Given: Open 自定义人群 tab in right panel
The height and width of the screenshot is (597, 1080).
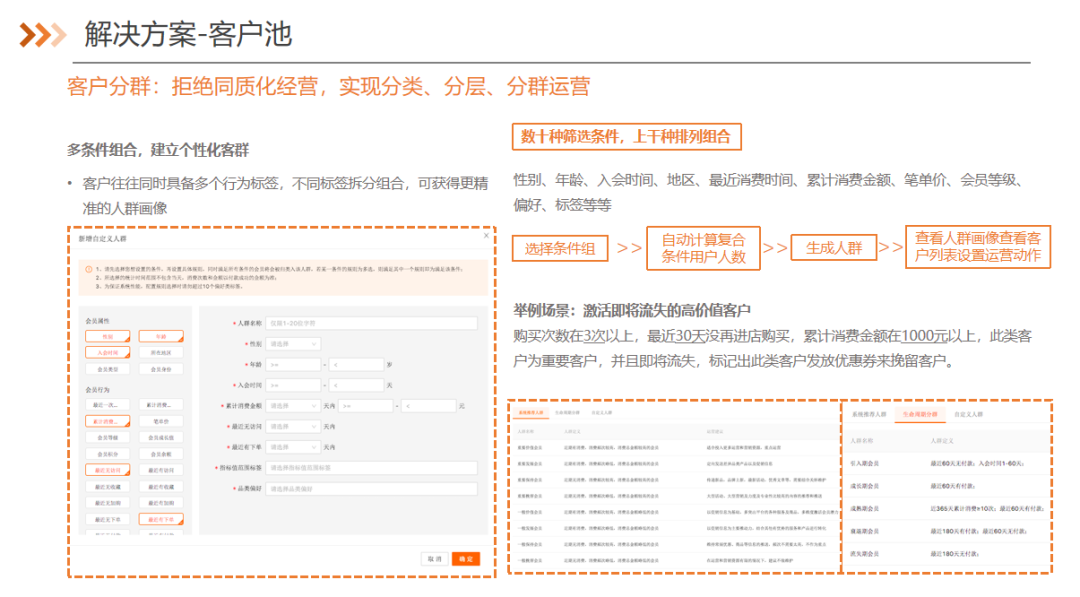Looking at the screenshot, I should (968, 413).
